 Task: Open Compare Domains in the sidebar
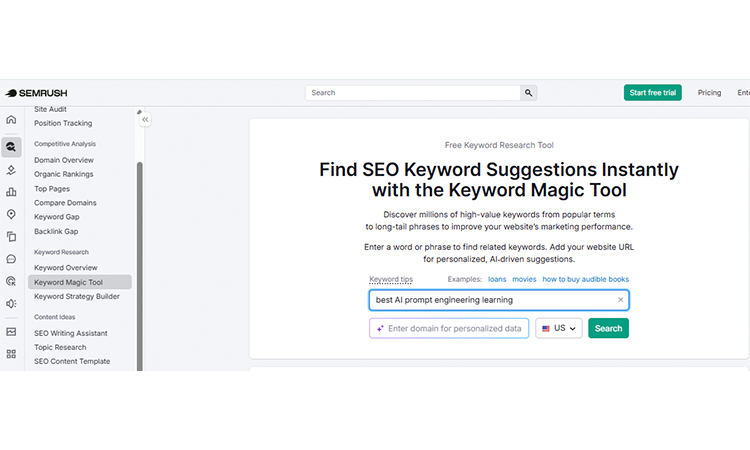(65, 203)
